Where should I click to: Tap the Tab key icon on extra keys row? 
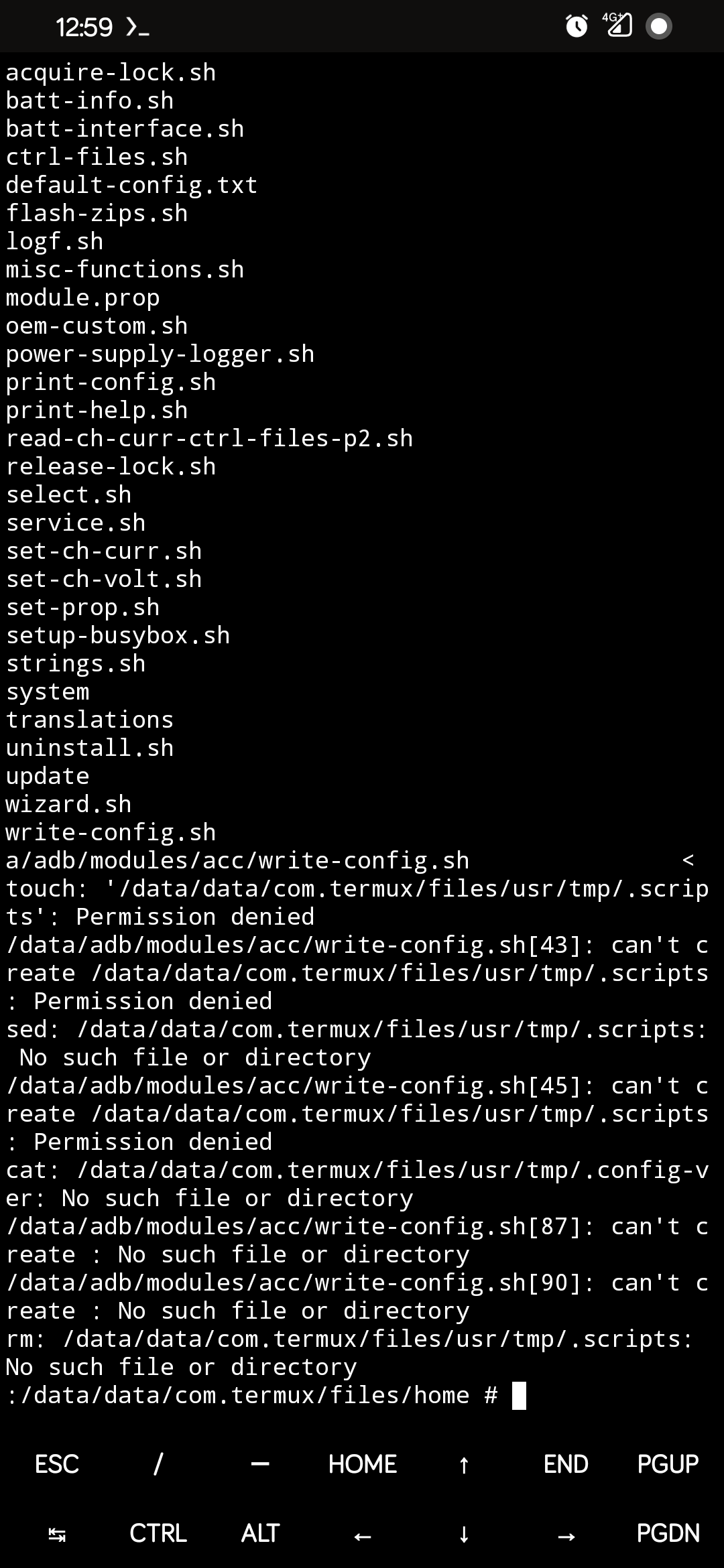tap(56, 1532)
